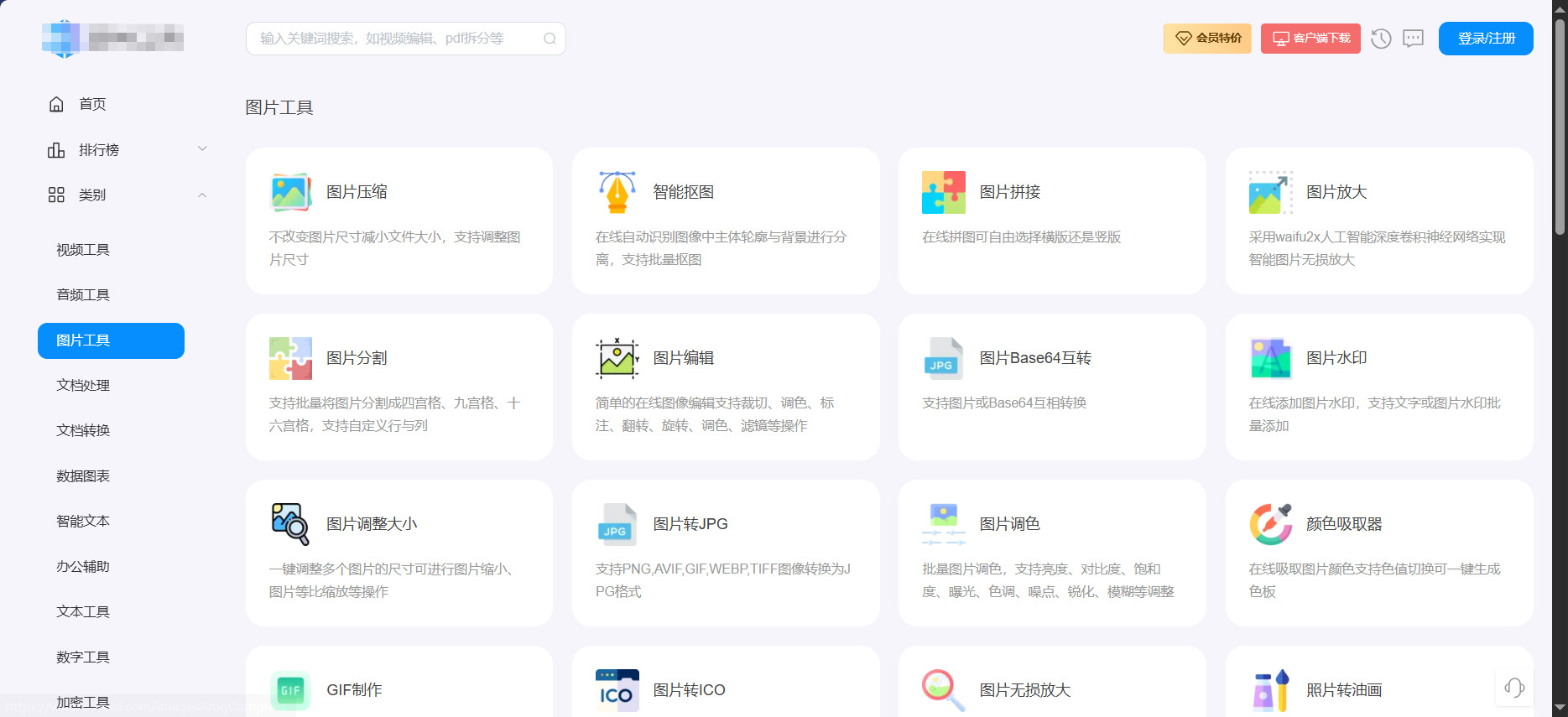Open 数据图表 category
The width and height of the screenshot is (1568, 717).
(83, 476)
